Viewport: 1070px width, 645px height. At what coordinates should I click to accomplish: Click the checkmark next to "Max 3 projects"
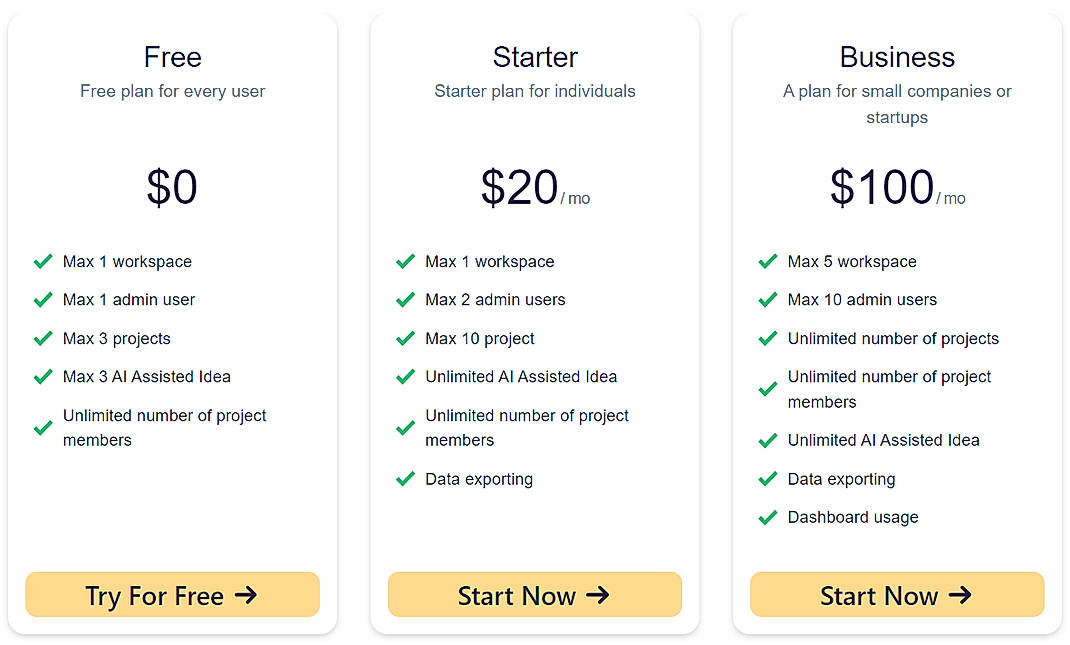pos(43,338)
